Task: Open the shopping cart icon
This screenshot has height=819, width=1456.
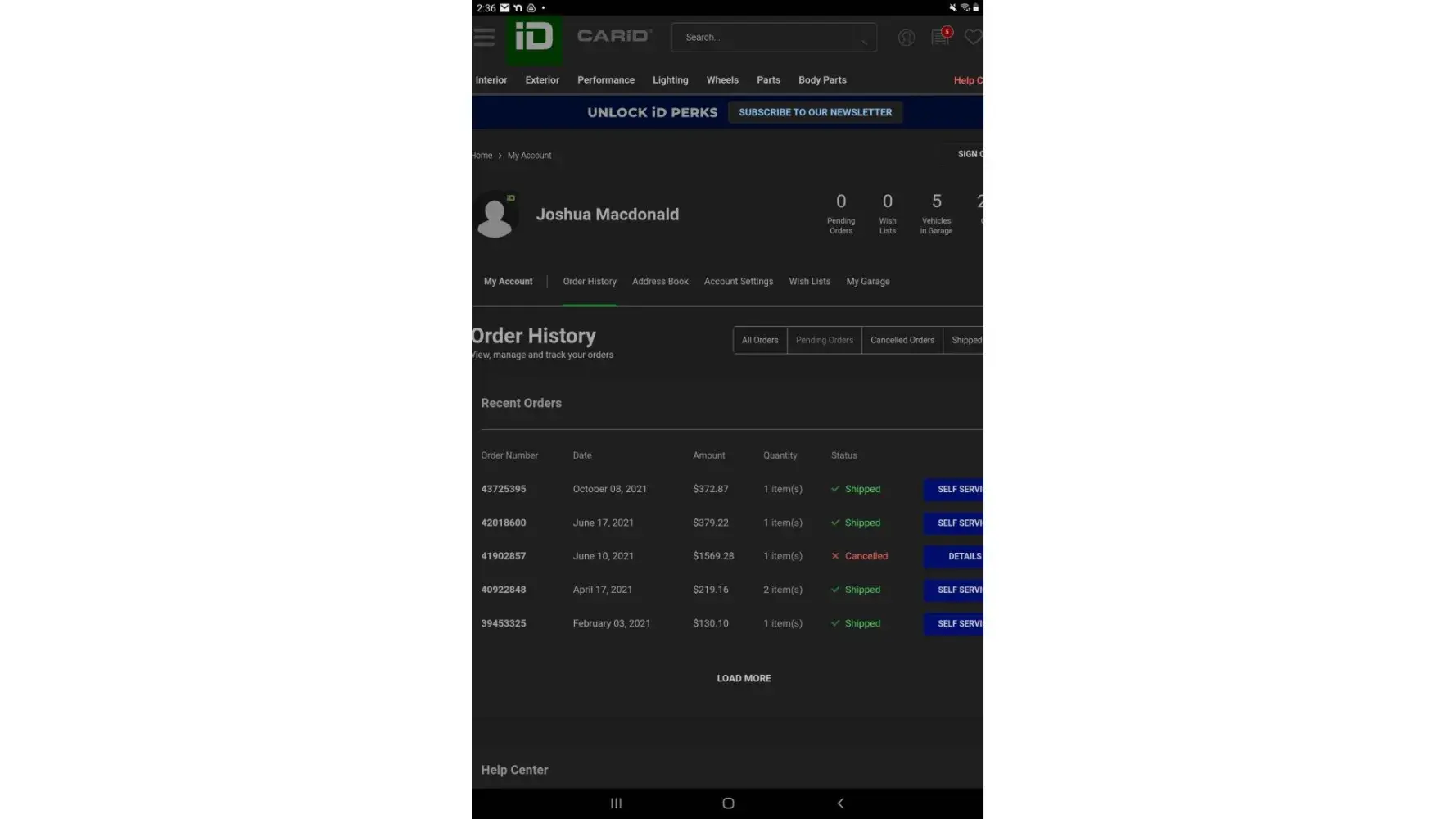Action: [941, 37]
